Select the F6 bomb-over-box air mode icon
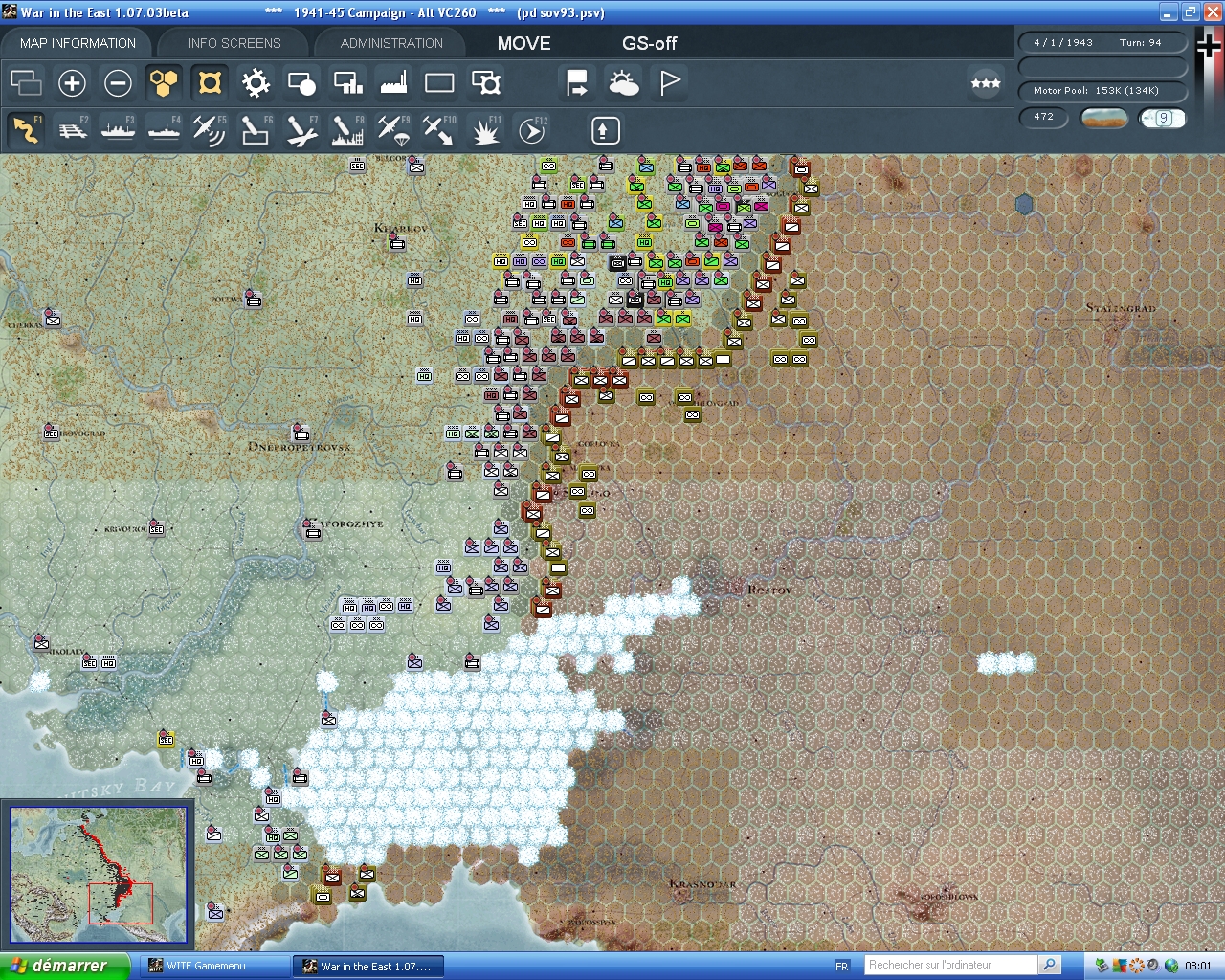 (256, 130)
